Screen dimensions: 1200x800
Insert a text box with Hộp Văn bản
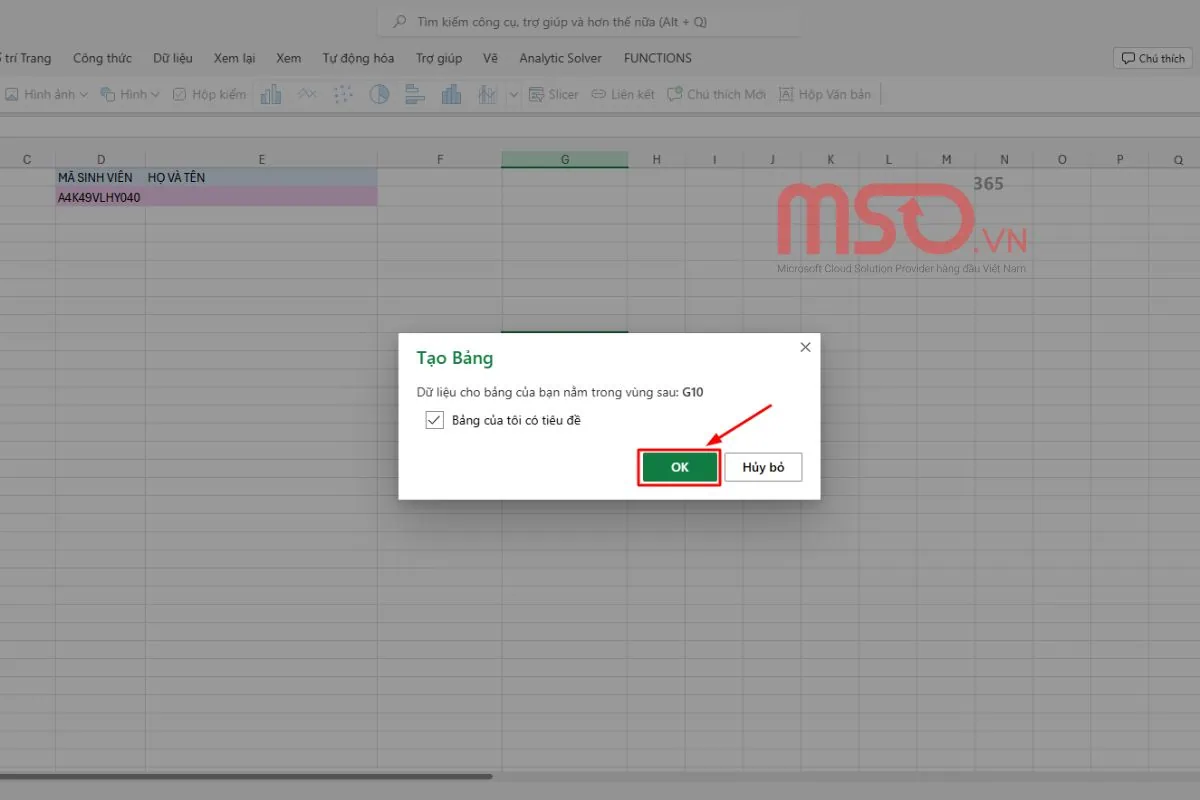[825, 94]
